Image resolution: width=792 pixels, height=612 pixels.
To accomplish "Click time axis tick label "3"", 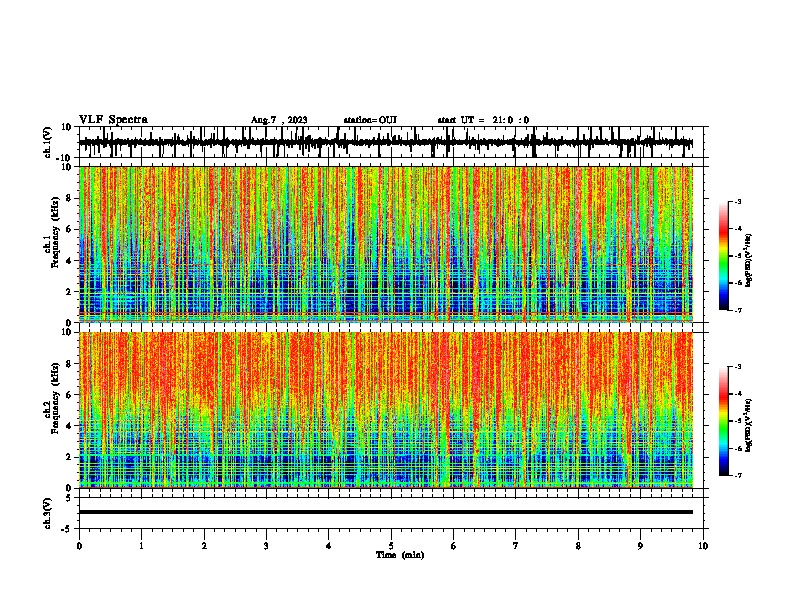I will (x=266, y=546).
